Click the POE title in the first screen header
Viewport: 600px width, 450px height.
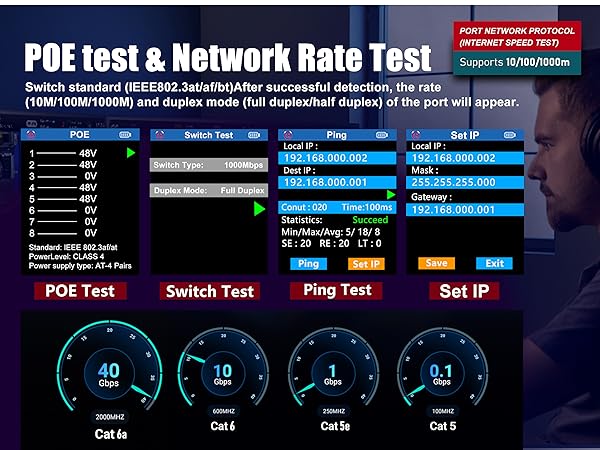coord(80,135)
